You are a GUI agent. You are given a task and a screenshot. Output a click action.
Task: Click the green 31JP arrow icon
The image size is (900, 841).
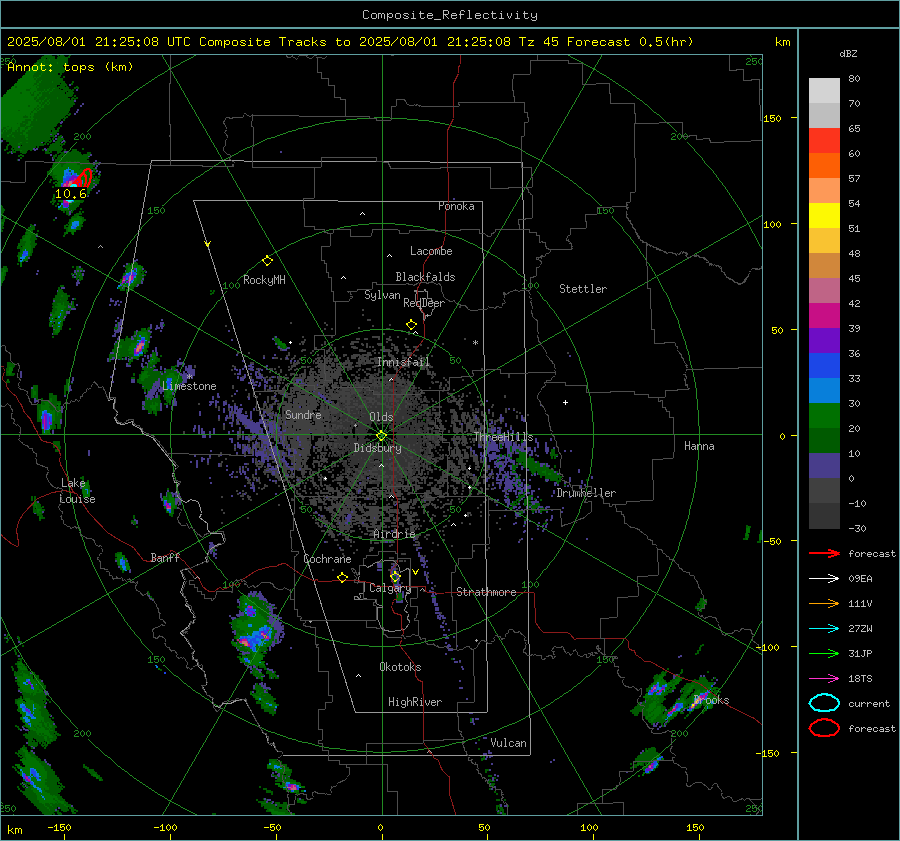824,653
